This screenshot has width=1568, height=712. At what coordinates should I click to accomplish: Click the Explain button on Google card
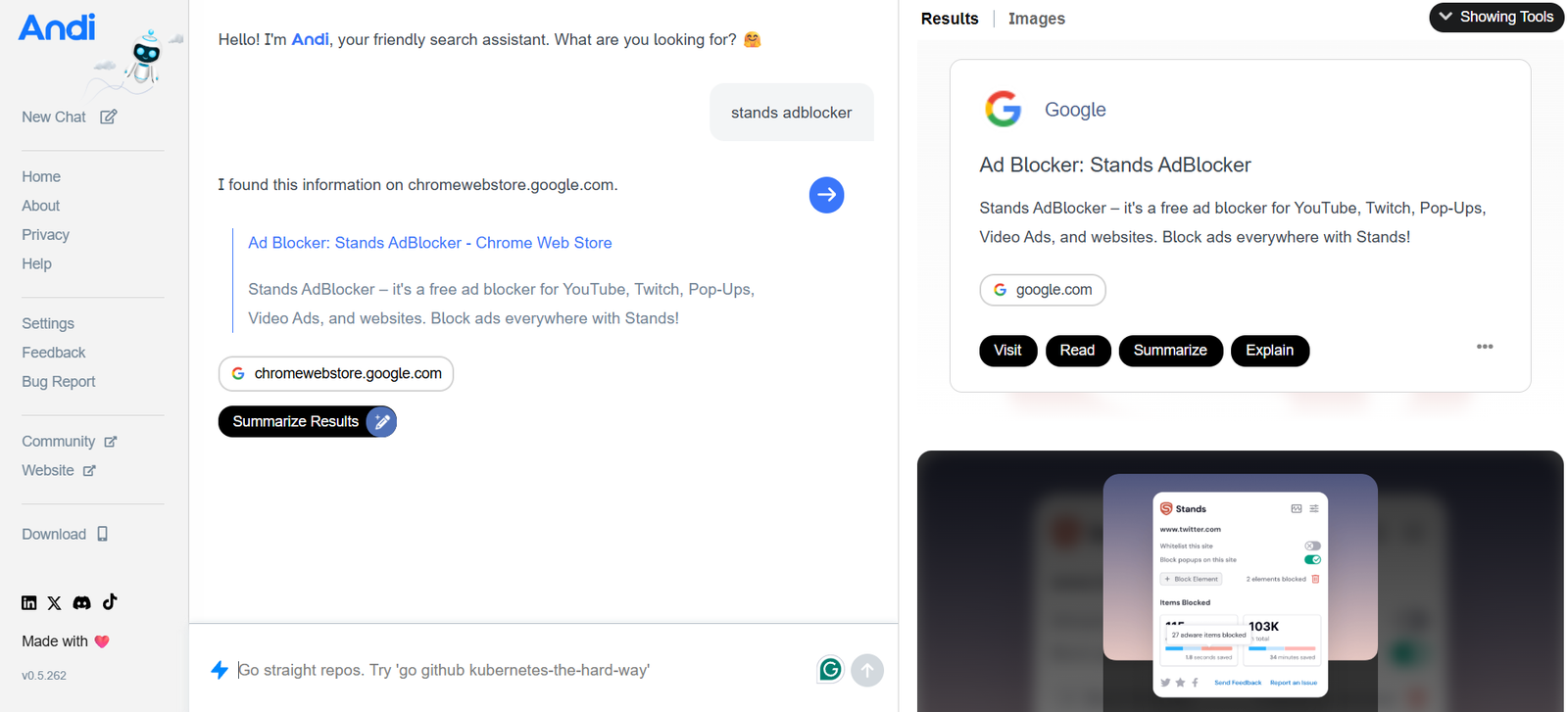[1269, 351]
